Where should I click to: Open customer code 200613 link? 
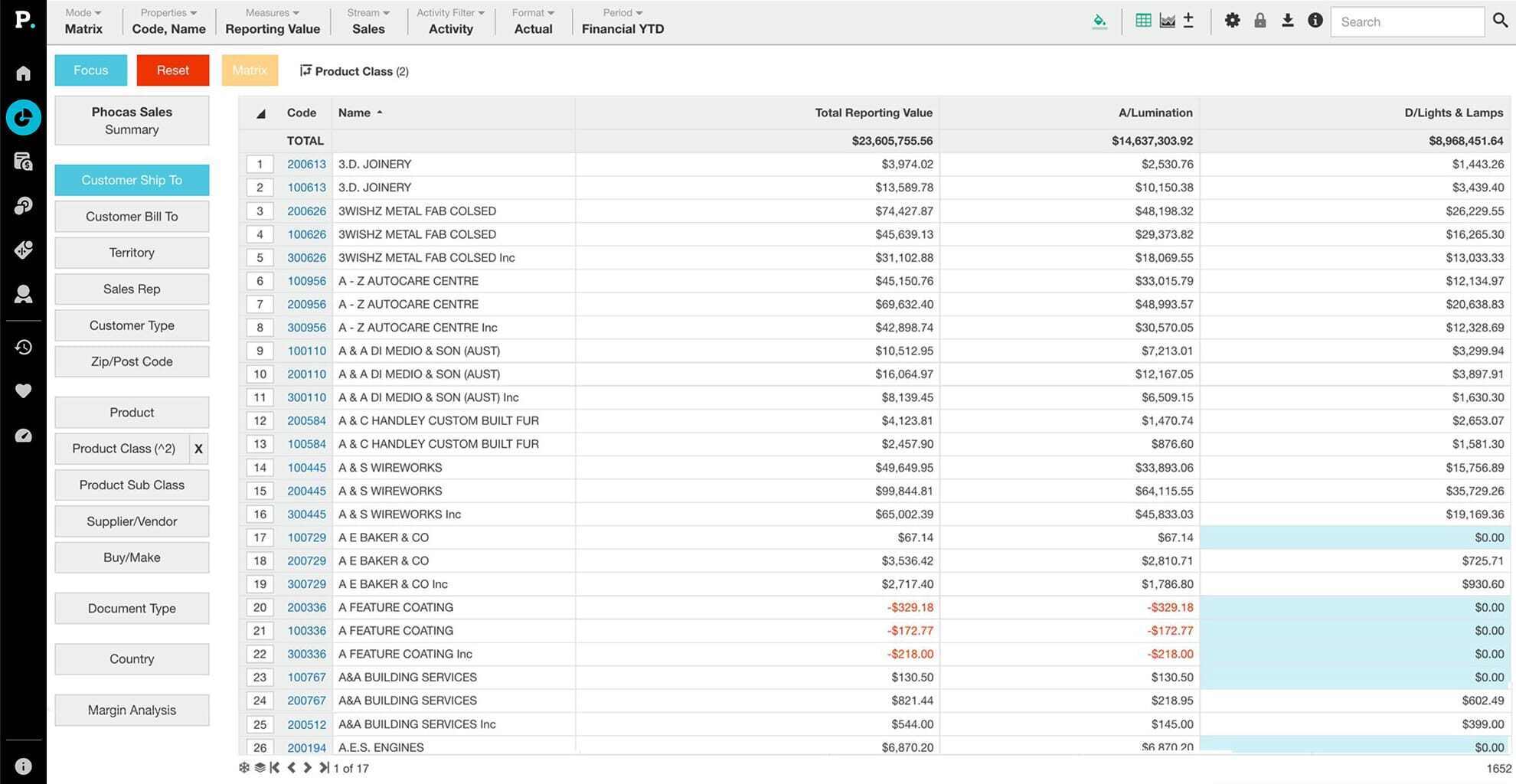[x=306, y=165]
